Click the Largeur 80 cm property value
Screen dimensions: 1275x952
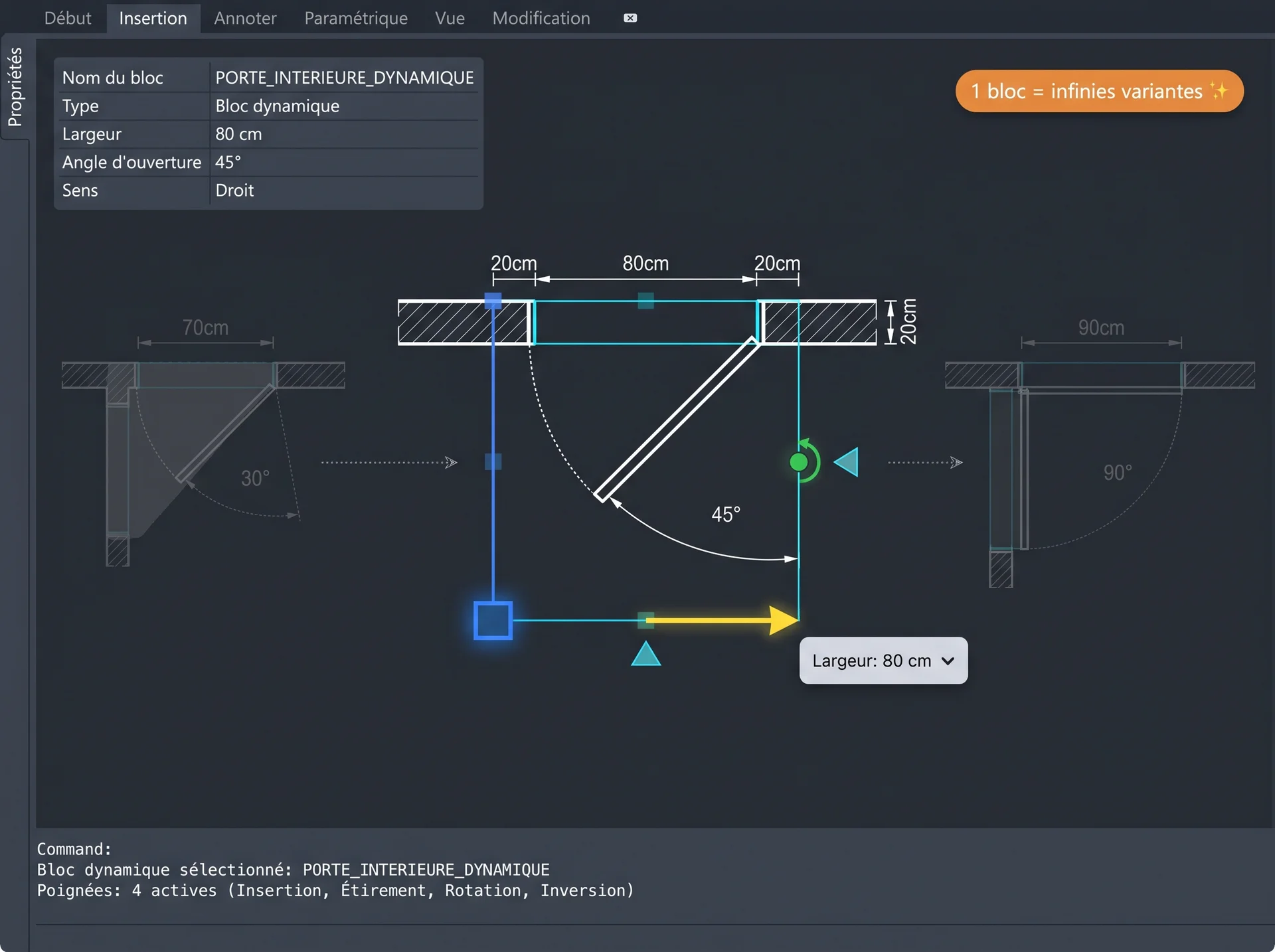tap(238, 133)
